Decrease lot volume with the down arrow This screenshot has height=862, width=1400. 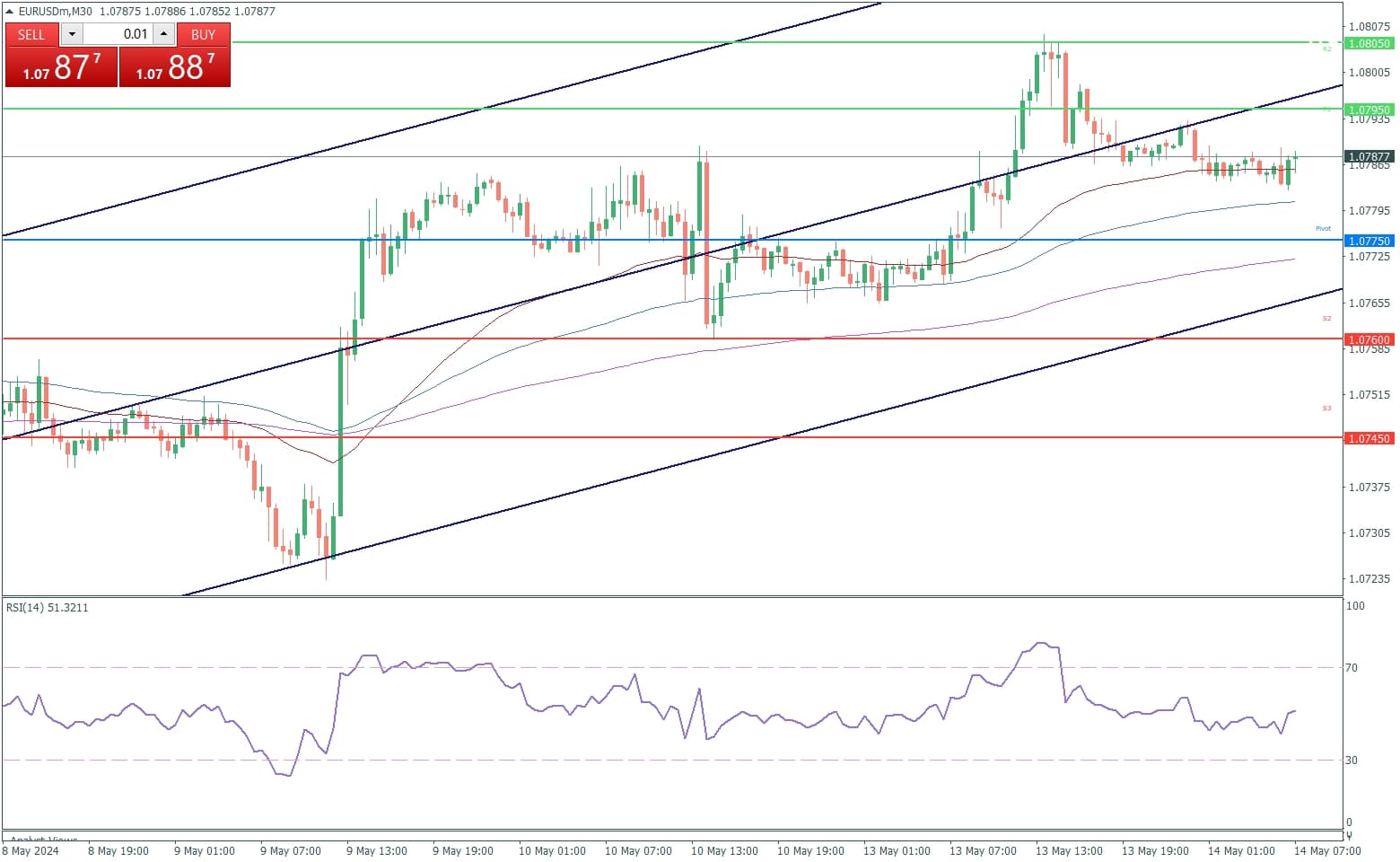pyautogui.click(x=73, y=34)
